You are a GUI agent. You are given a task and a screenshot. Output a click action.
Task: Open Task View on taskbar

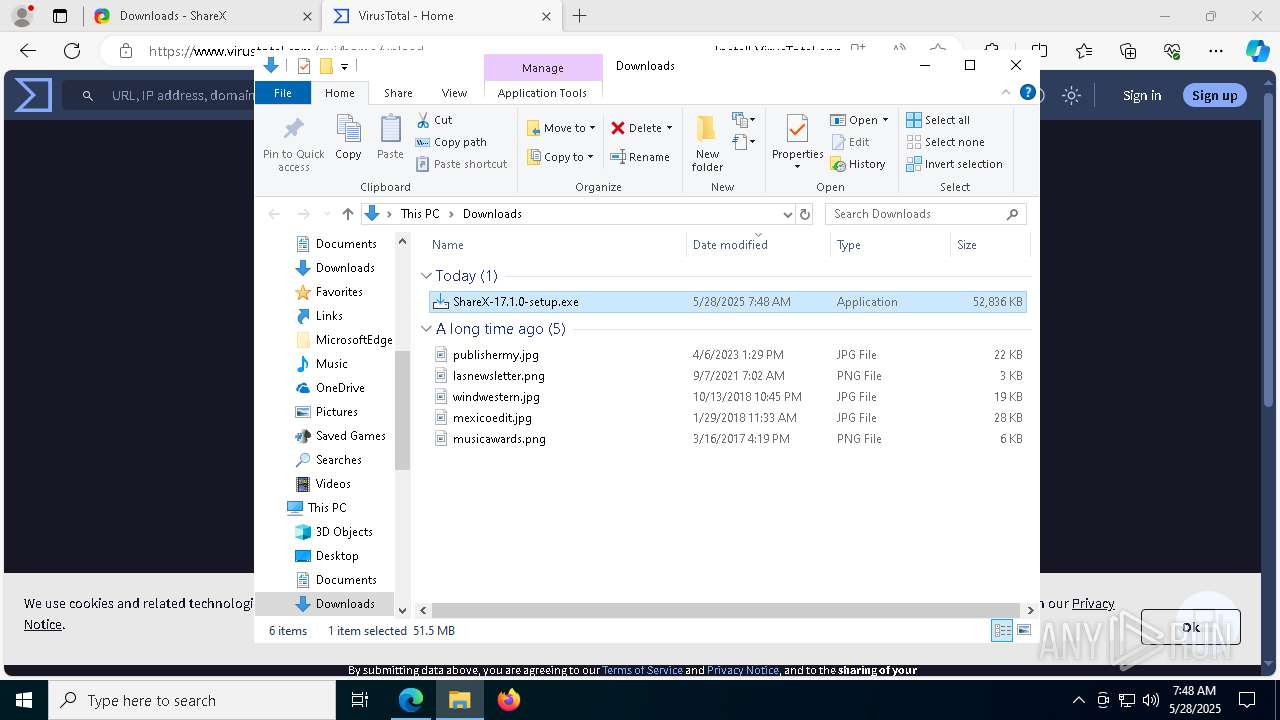(361, 700)
